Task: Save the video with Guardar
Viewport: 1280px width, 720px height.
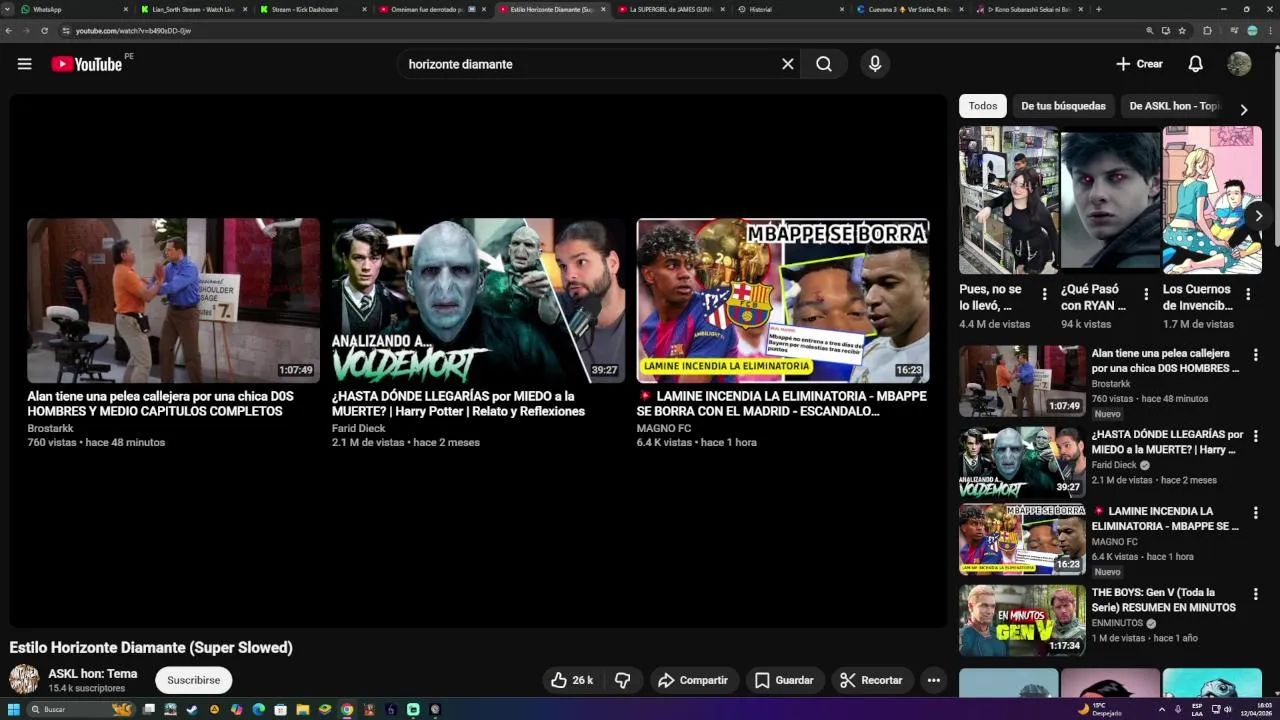Action: [784, 680]
